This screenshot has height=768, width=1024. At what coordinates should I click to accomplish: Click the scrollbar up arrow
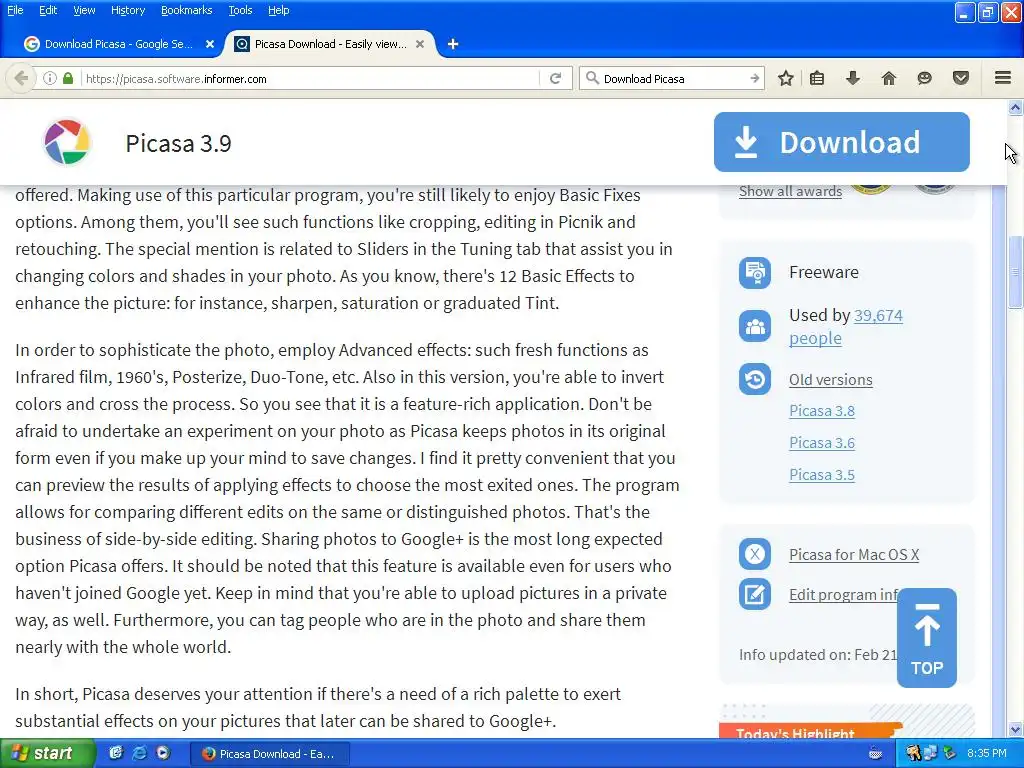point(1015,108)
